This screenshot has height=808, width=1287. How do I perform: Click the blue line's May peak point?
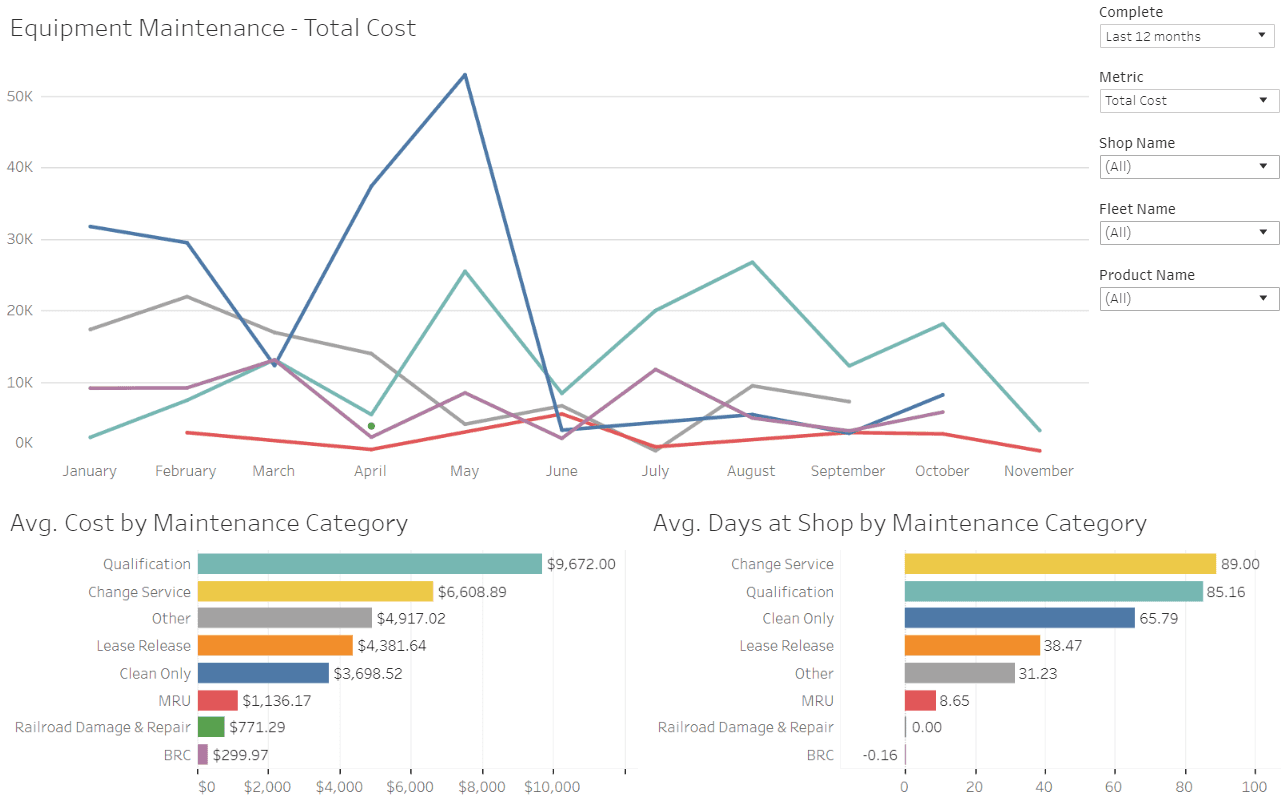(463, 73)
